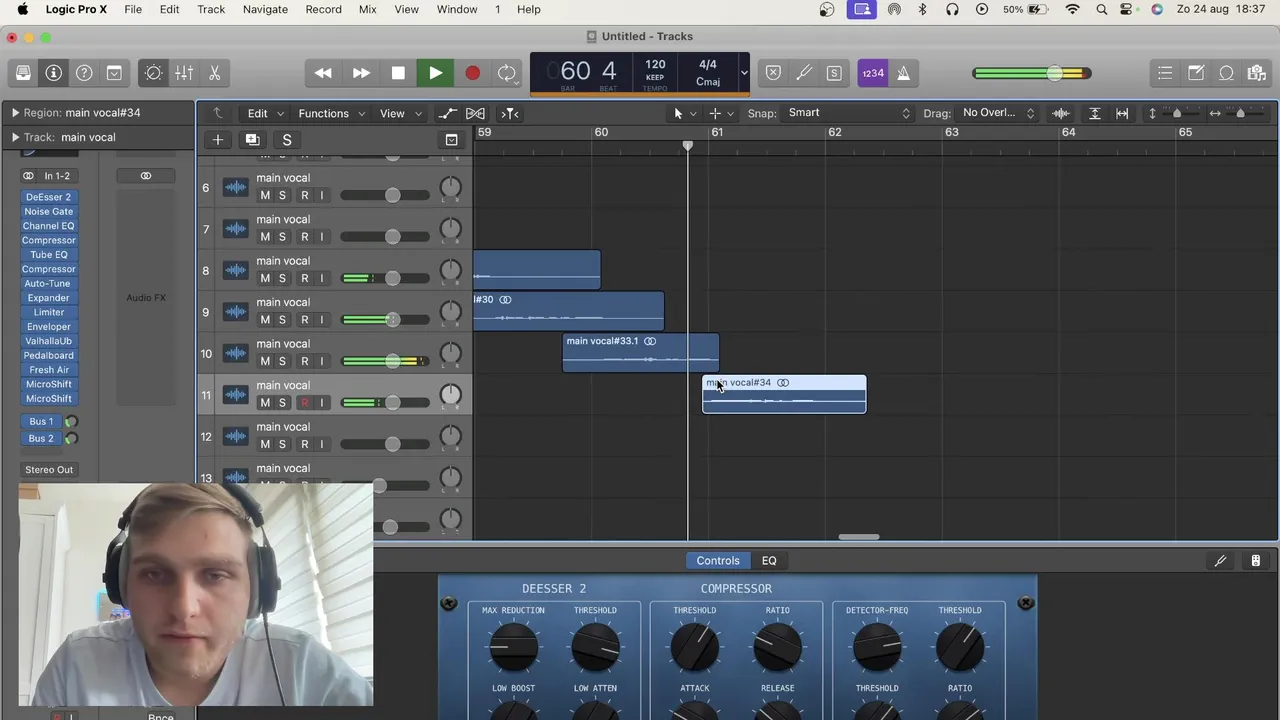Screen dimensions: 1280x720
Task: Toggle the Inspector info button
Action: click(54, 73)
